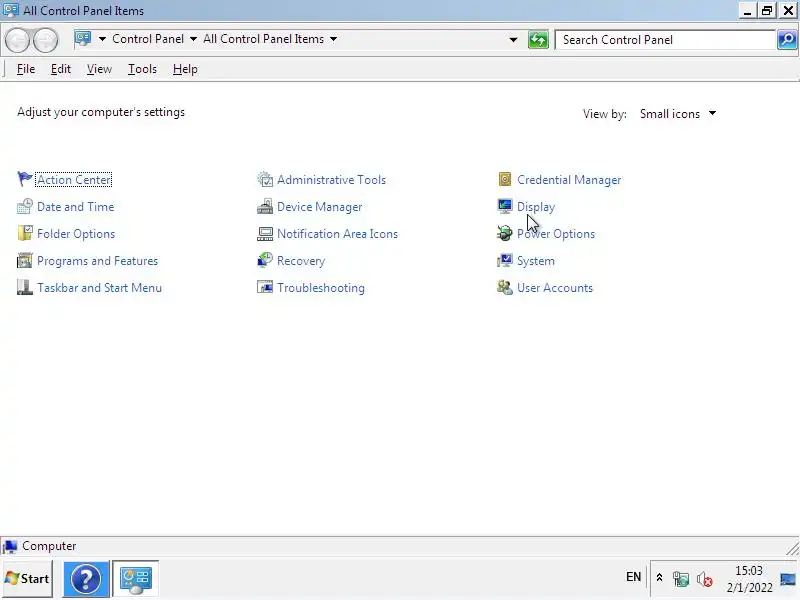800x600 pixels.
Task: Click the Control Panel taskbar button
Action: coord(135,579)
